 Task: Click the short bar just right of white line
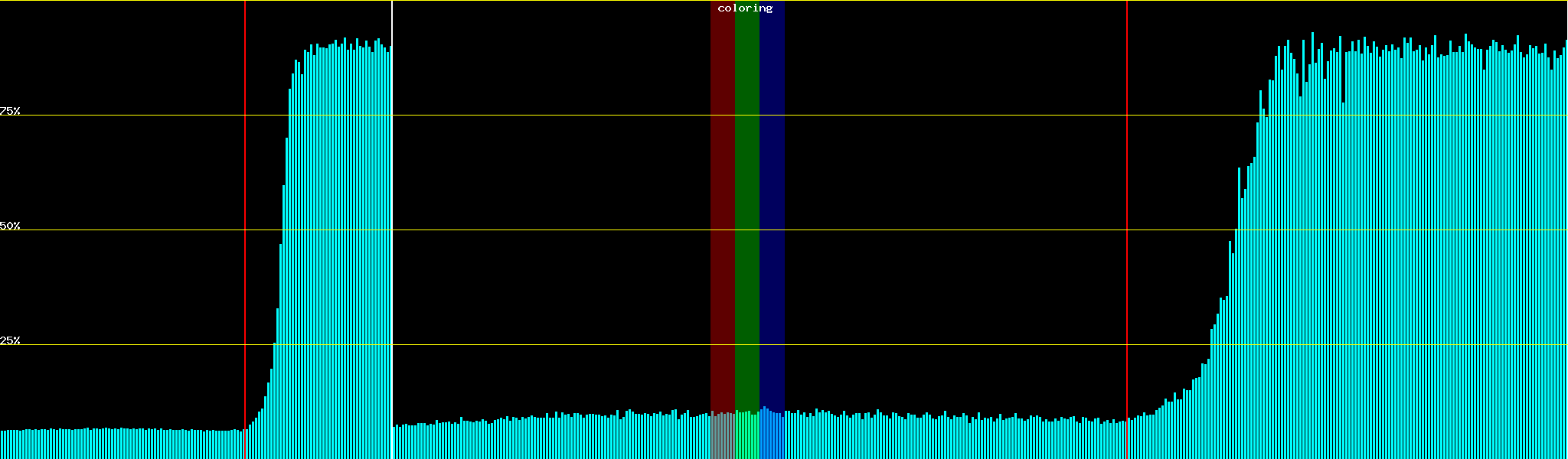click(x=395, y=443)
